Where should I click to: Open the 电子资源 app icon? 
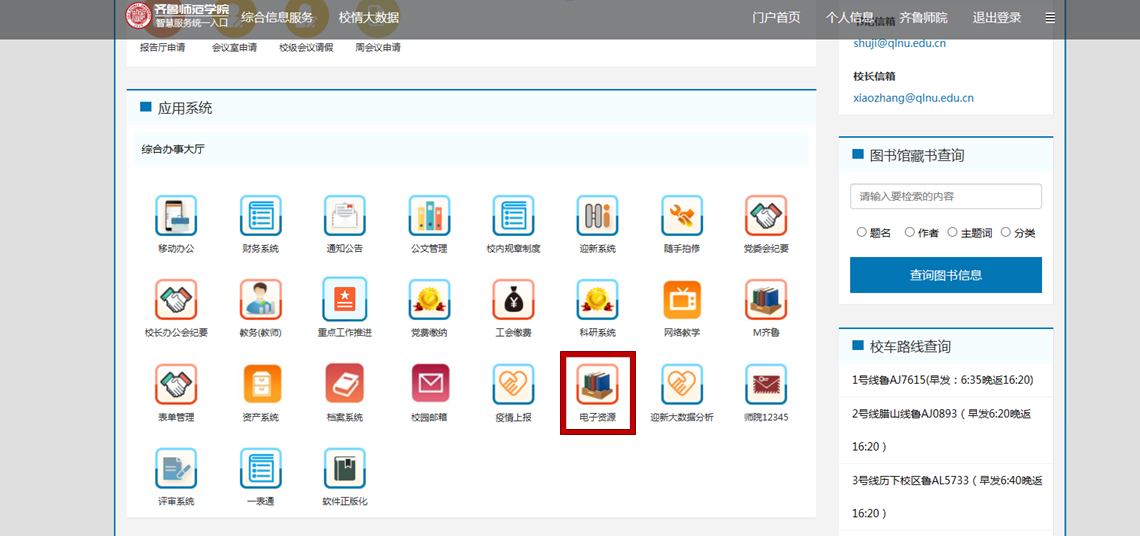click(597, 384)
